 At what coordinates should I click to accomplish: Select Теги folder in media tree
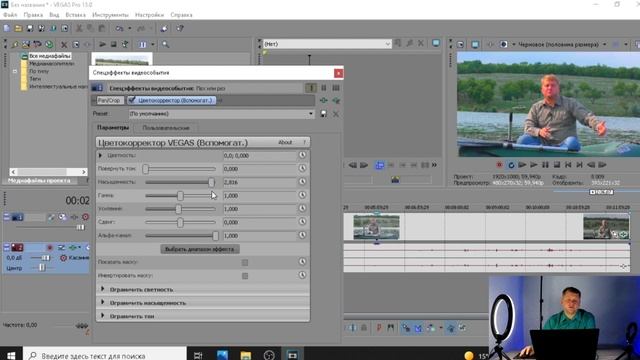(35, 79)
